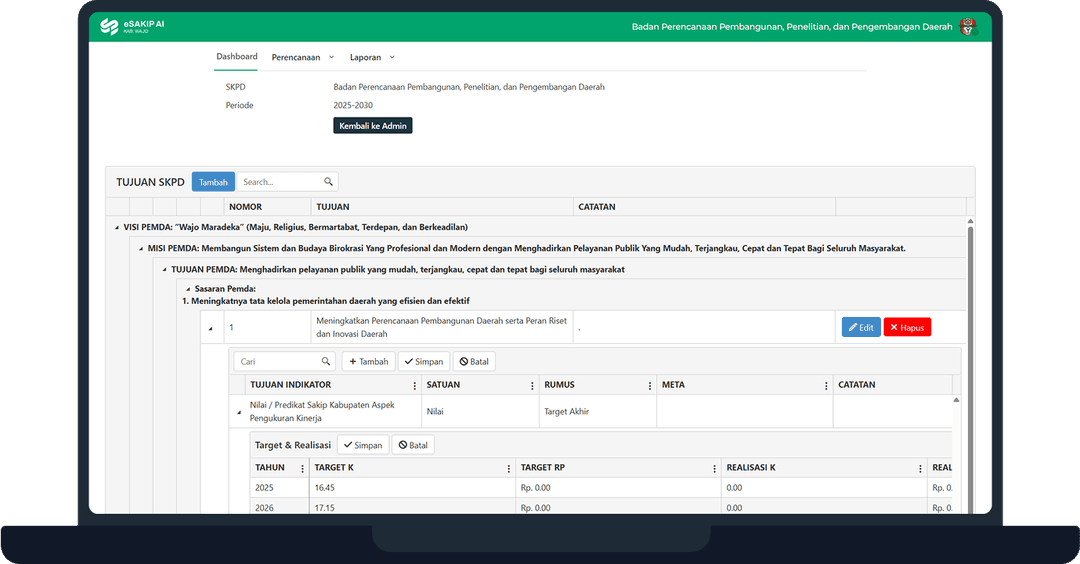
Task: Click the Search input in TUJUAN SKPD
Action: click(x=280, y=182)
